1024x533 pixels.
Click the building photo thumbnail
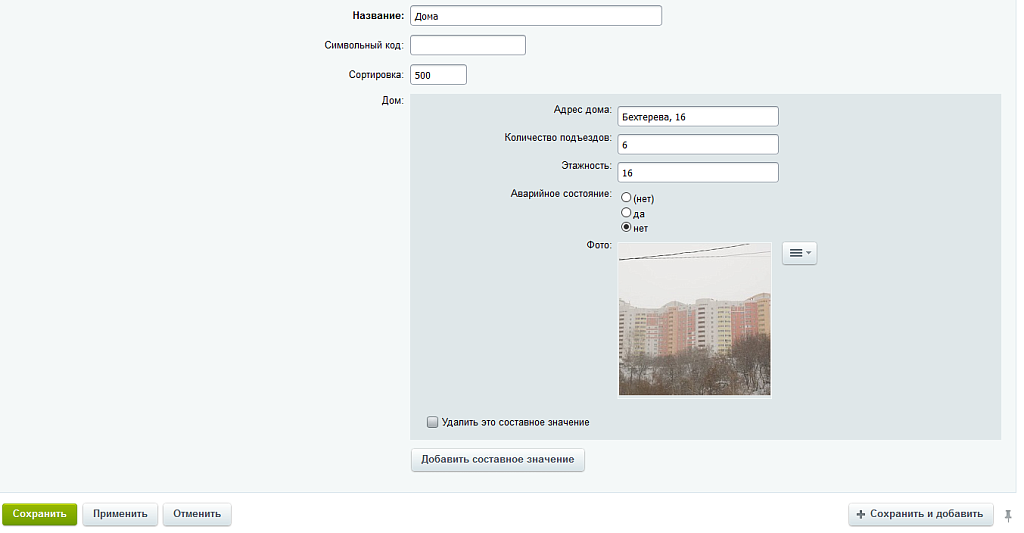tap(694, 319)
